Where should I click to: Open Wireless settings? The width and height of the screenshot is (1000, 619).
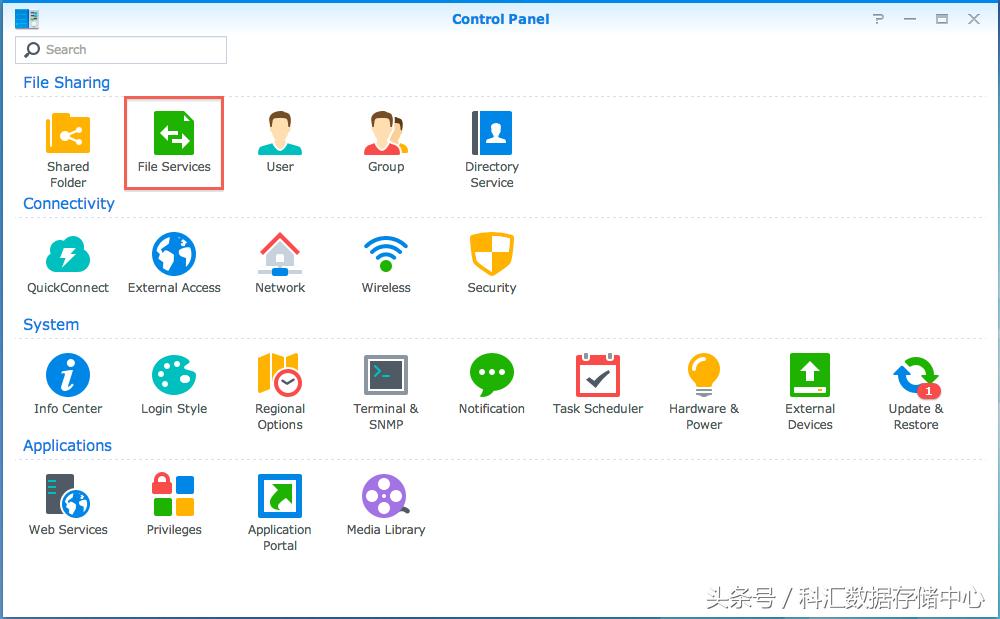[386, 264]
